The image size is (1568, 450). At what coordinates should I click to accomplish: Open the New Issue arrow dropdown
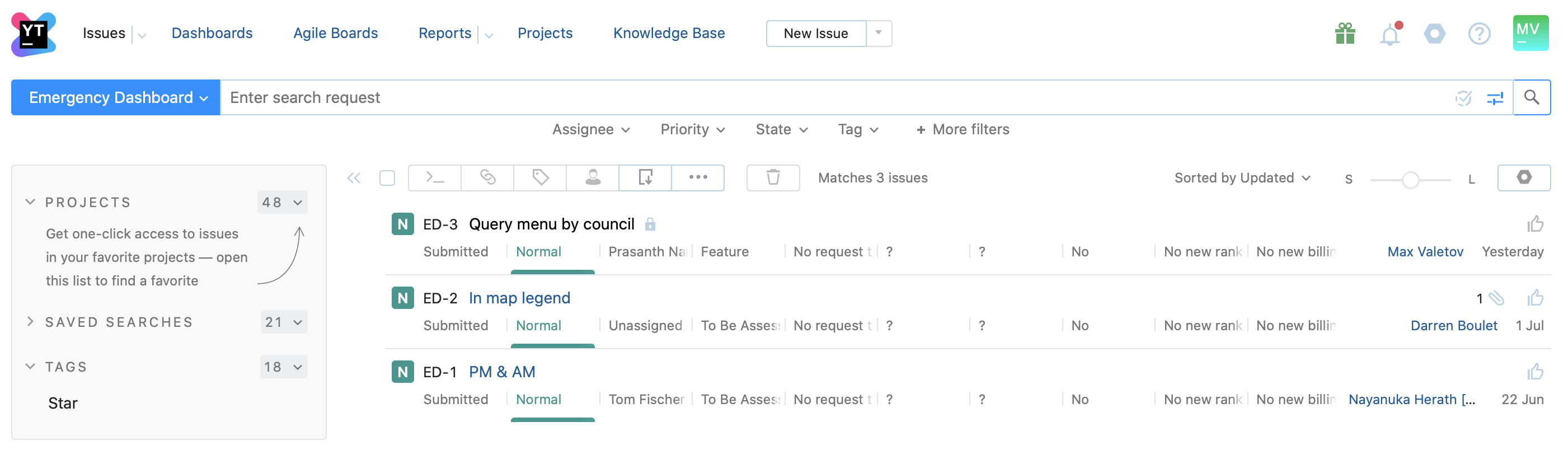pos(879,34)
